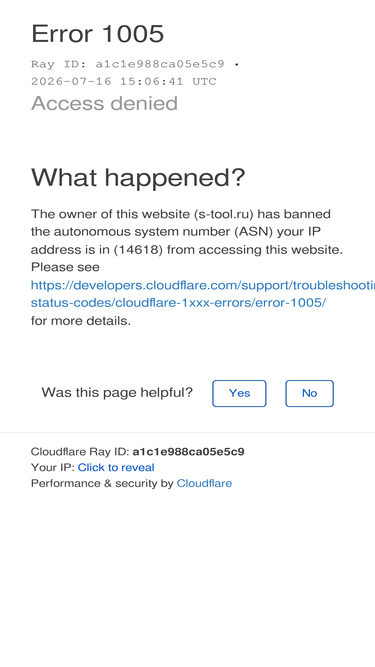Screen dimensions: 375x667
Task: Click the ASN number 14618 text
Action: pos(138,250)
